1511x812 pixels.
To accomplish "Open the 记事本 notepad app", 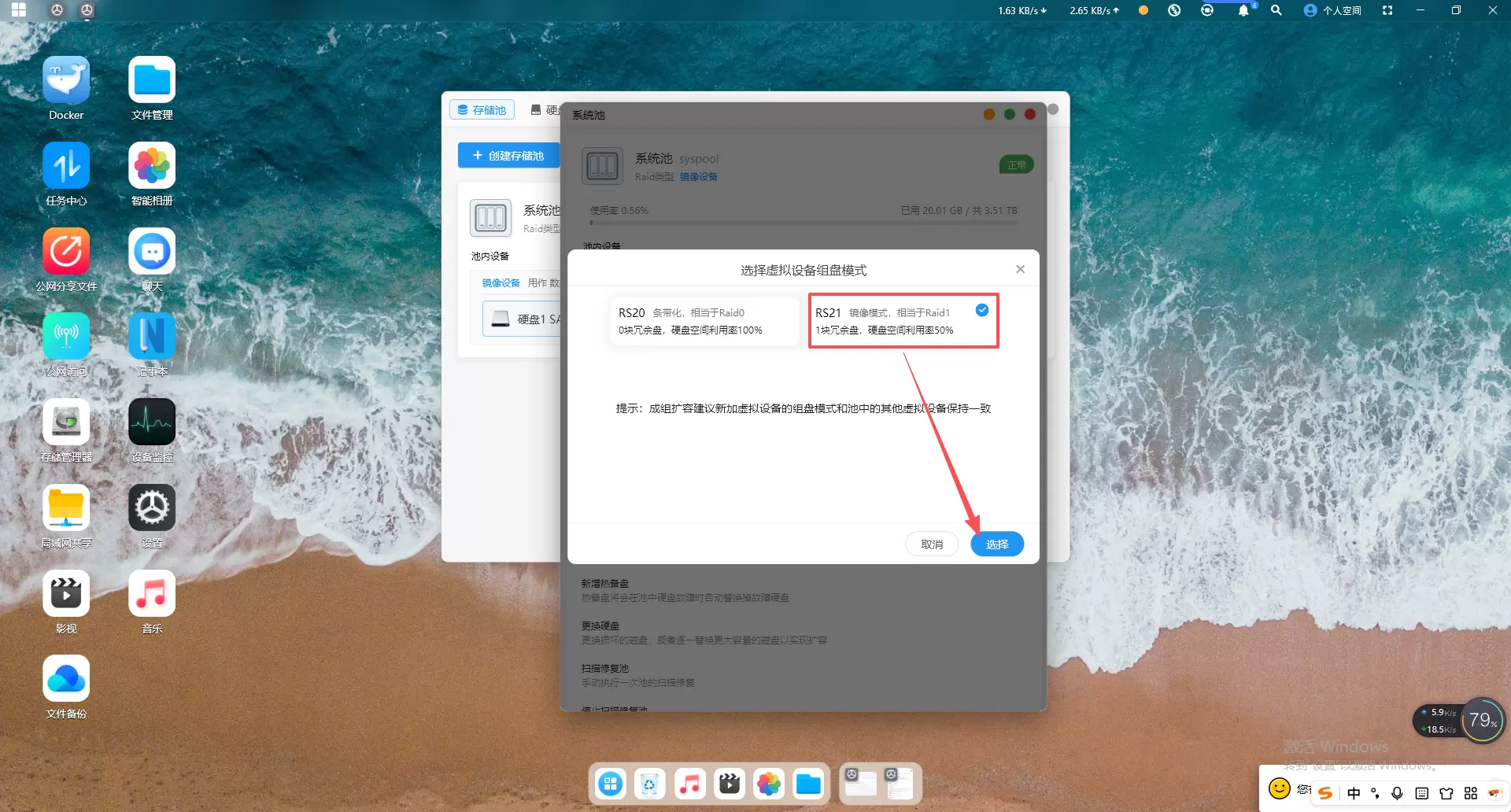I will tap(152, 337).
